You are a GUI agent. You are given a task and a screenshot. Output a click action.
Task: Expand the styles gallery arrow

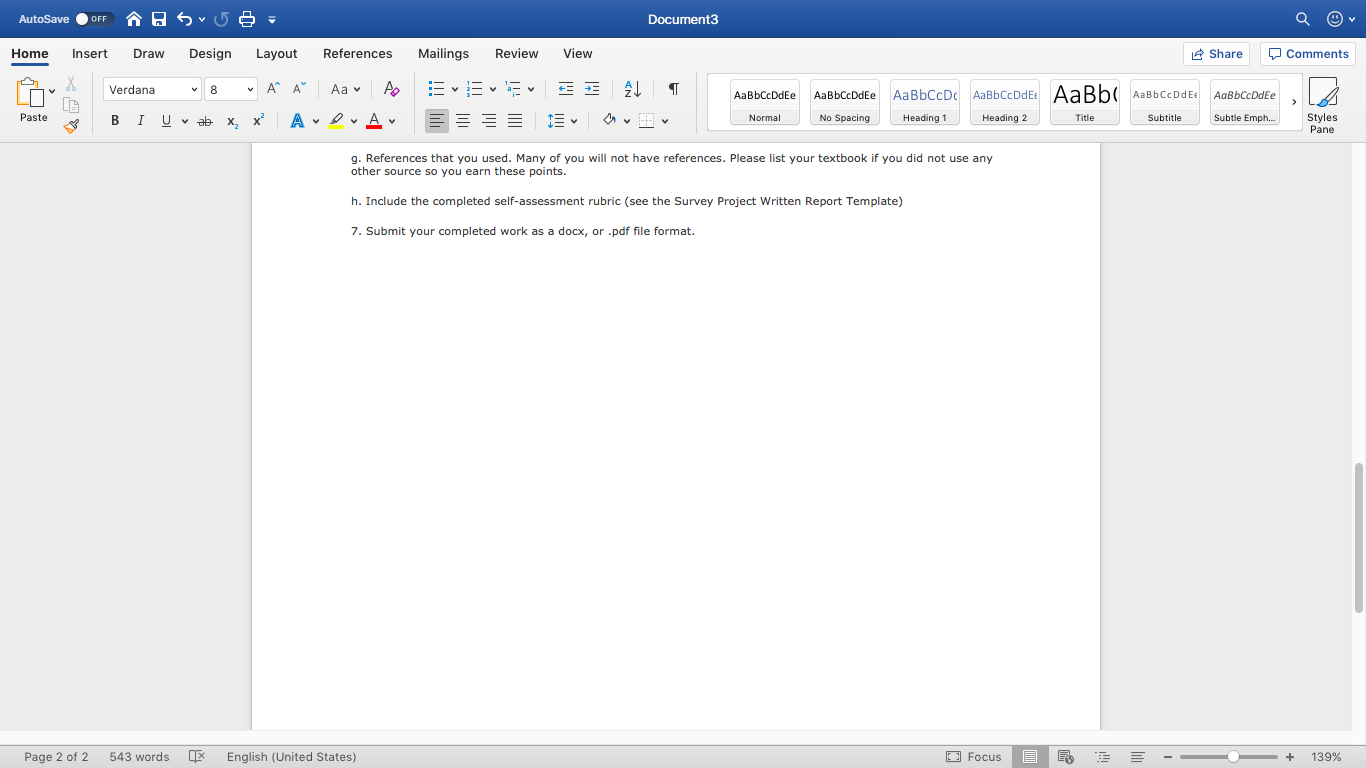pyautogui.click(x=1294, y=102)
